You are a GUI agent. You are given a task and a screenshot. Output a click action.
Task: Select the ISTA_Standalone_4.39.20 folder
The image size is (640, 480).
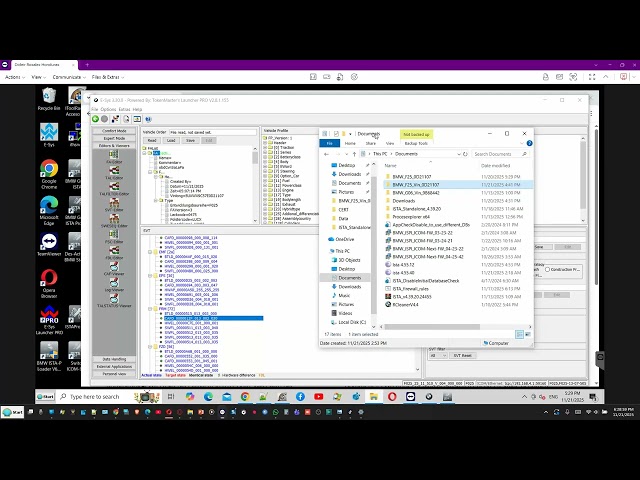(417, 209)
